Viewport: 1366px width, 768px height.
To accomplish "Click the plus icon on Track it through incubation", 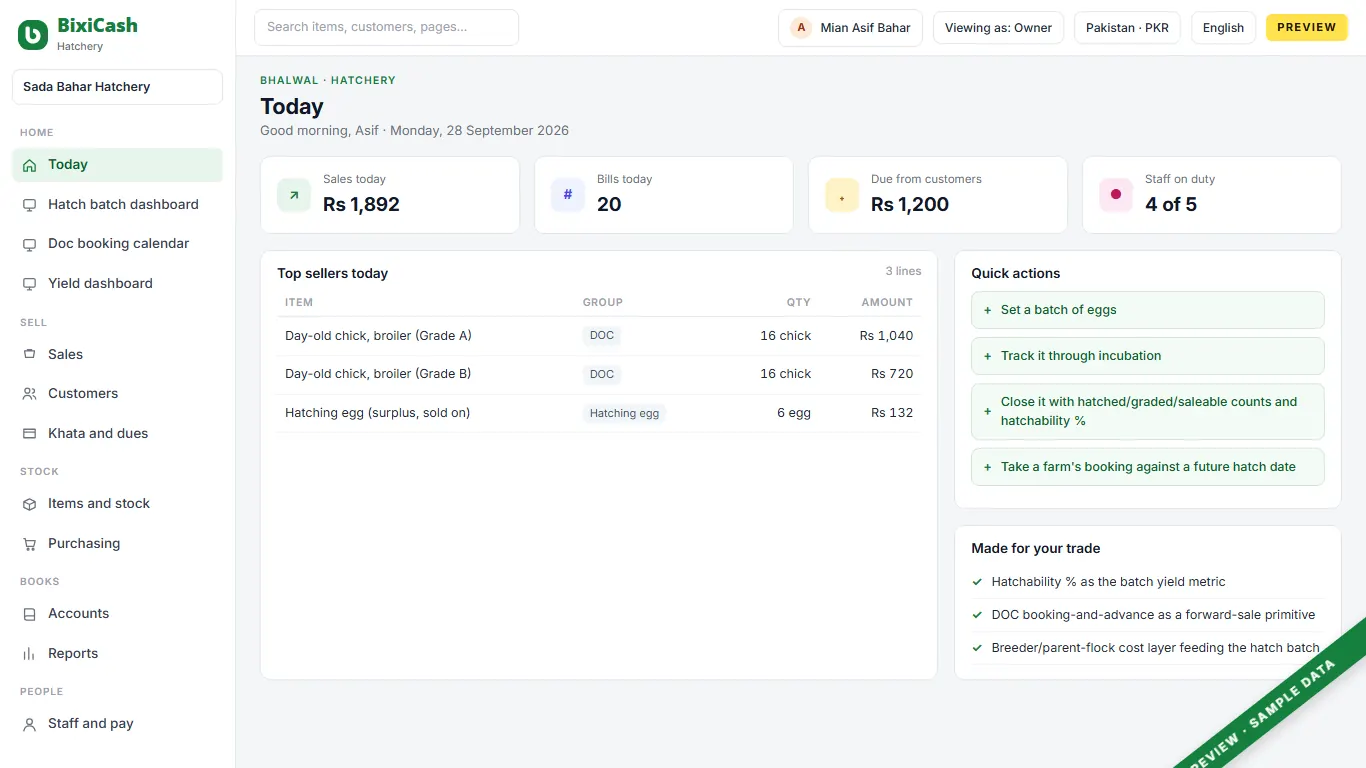I will tap(988, 356).
